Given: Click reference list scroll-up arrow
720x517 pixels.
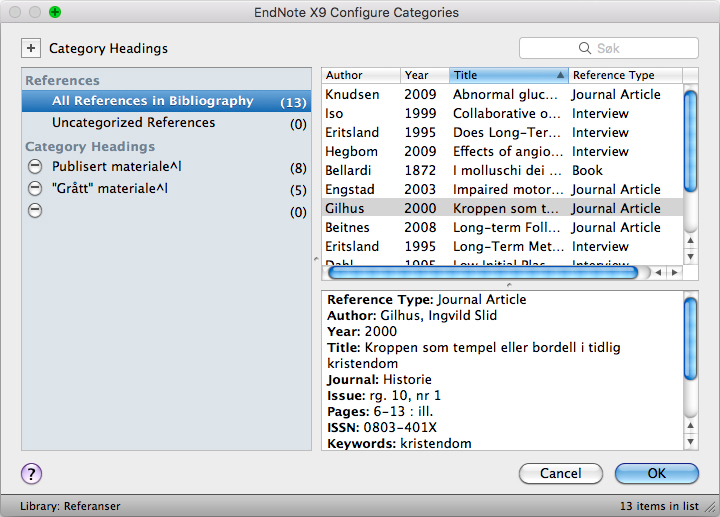Looking at the screenshot, I should pos(690,240).
